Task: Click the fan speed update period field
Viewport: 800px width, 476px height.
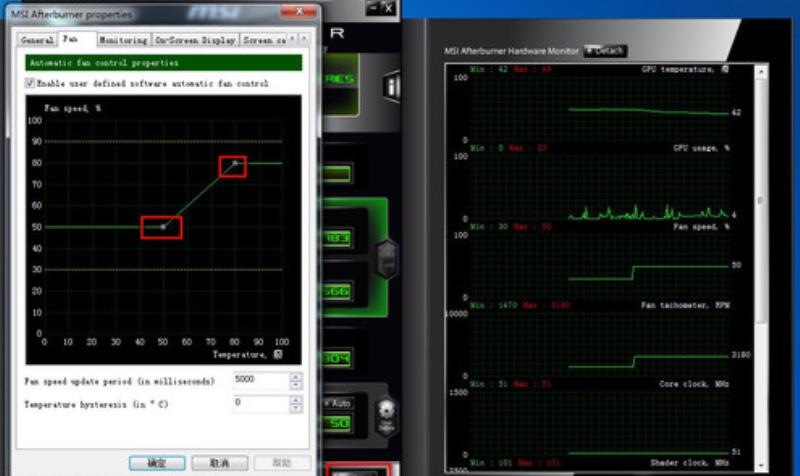Action: pyautogui.click(x=262, y=381)
